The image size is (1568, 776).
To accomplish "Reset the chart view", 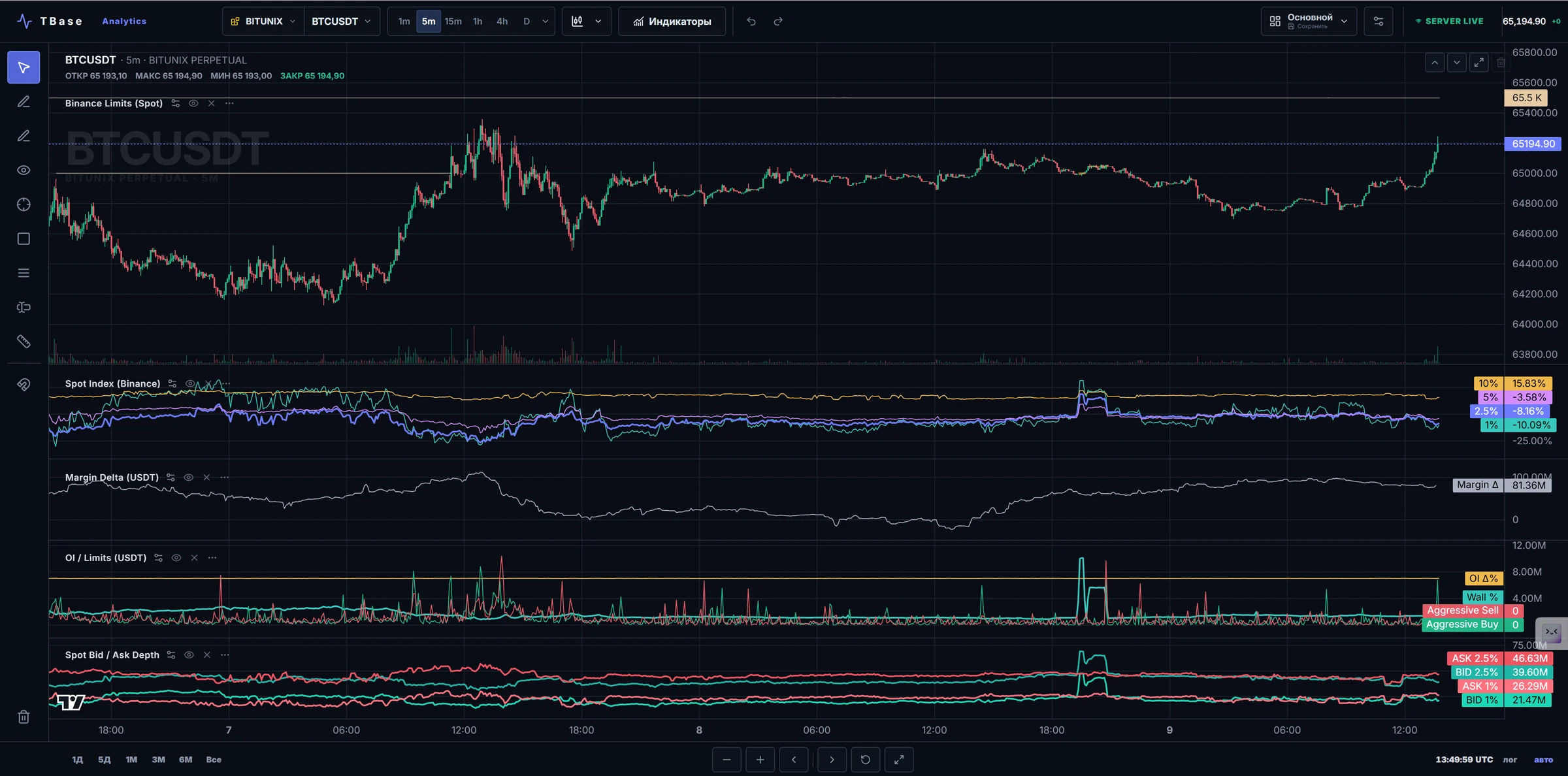I will point(866,760).
